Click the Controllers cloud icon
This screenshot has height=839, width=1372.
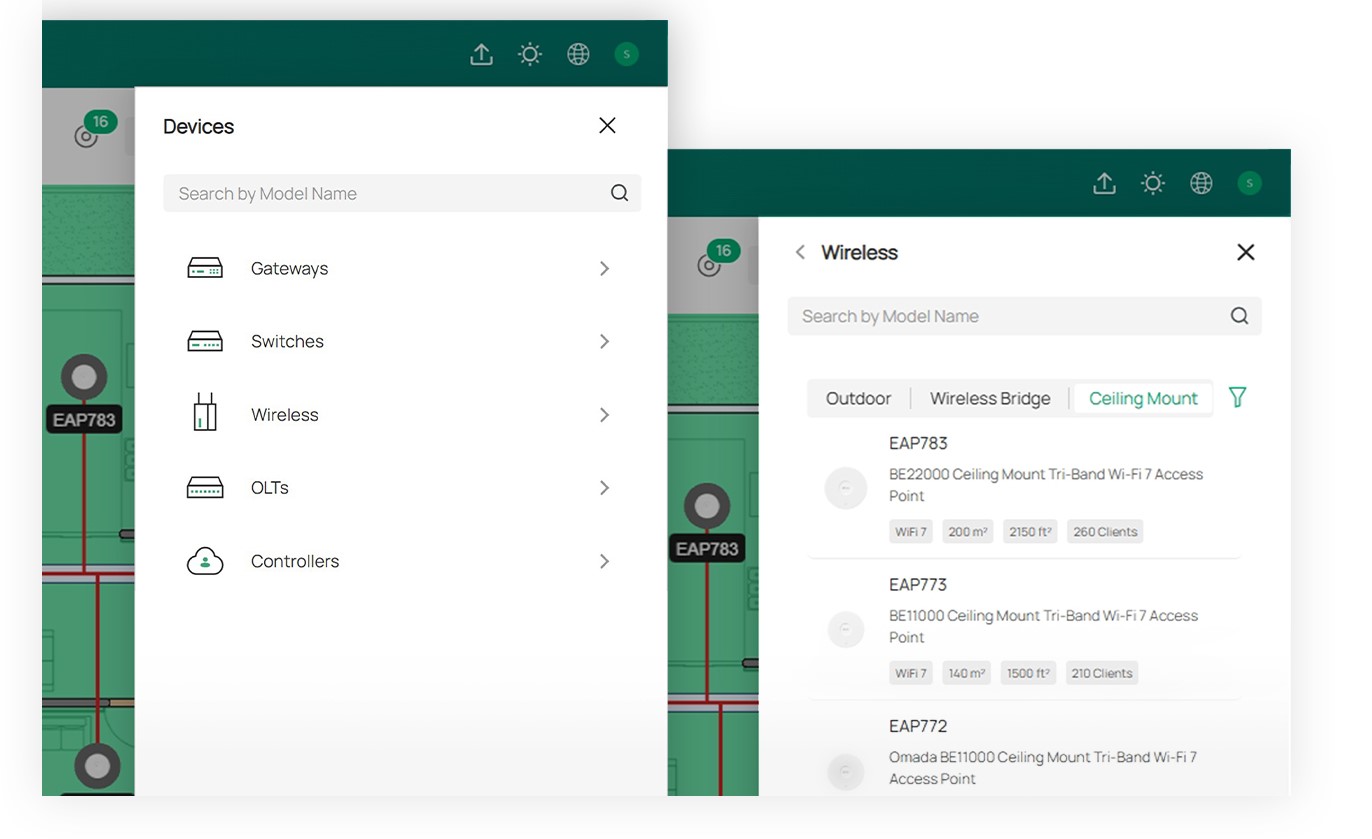point(205,561)
